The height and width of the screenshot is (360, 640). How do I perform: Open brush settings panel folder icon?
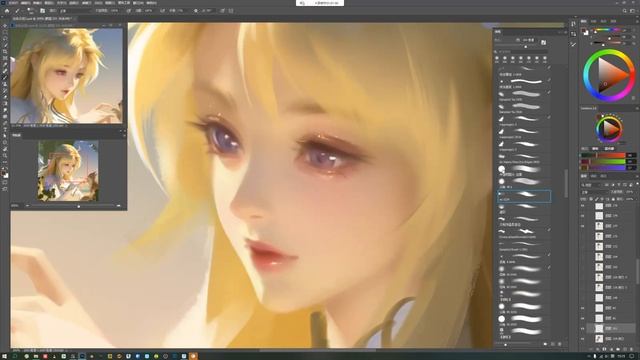tap(42, 11)
